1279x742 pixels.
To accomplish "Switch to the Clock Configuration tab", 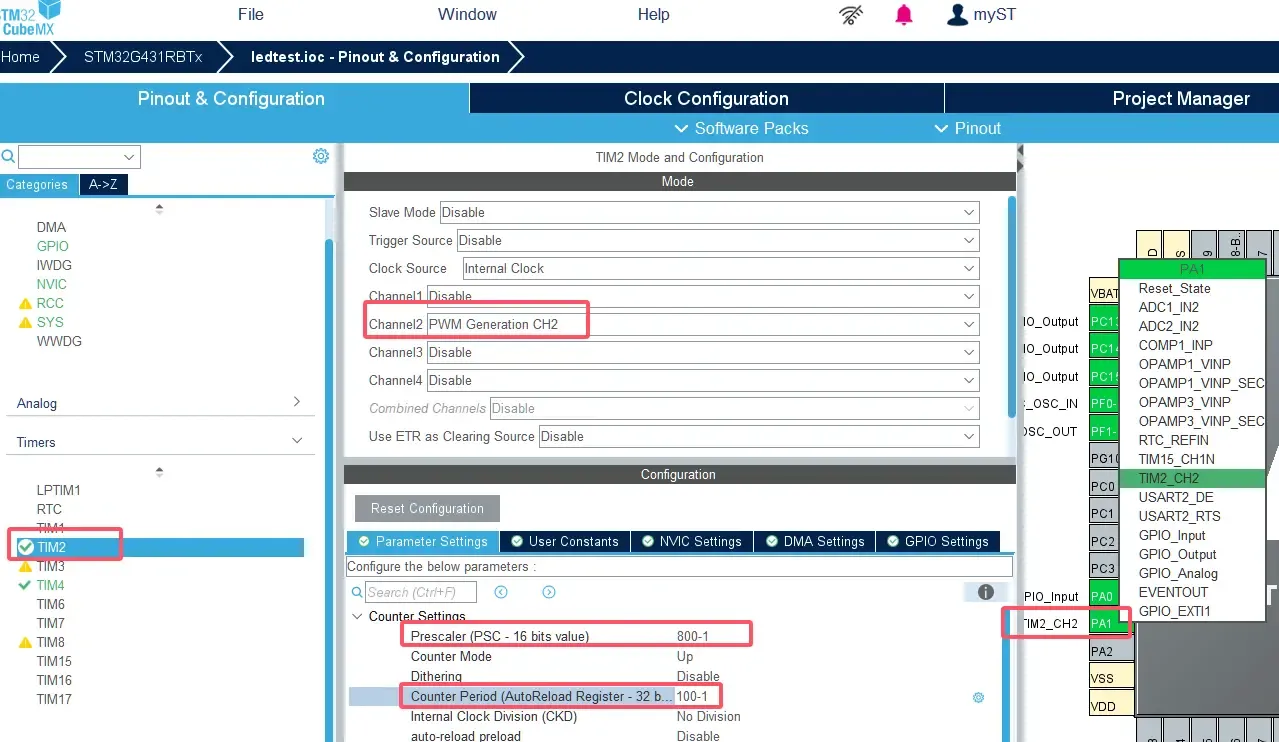I will click(706, 98).
